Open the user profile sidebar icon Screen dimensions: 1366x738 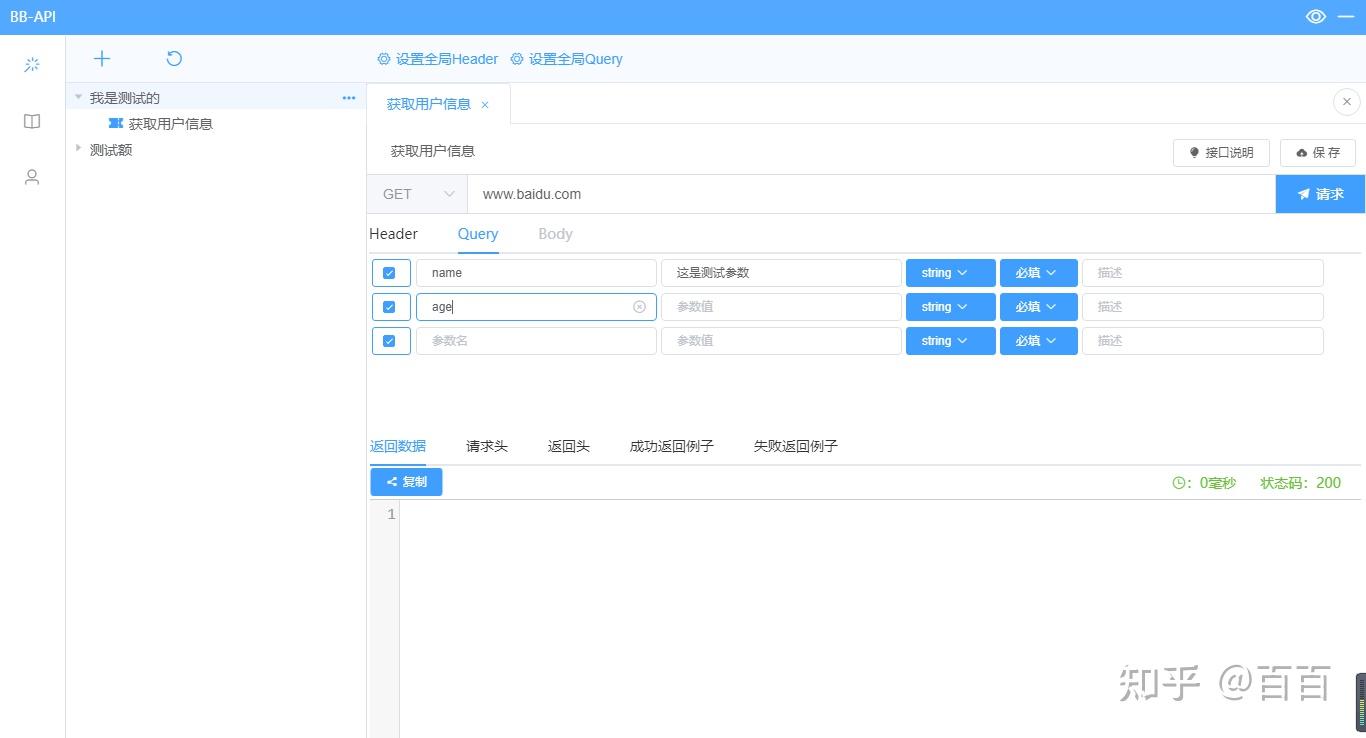32,177
